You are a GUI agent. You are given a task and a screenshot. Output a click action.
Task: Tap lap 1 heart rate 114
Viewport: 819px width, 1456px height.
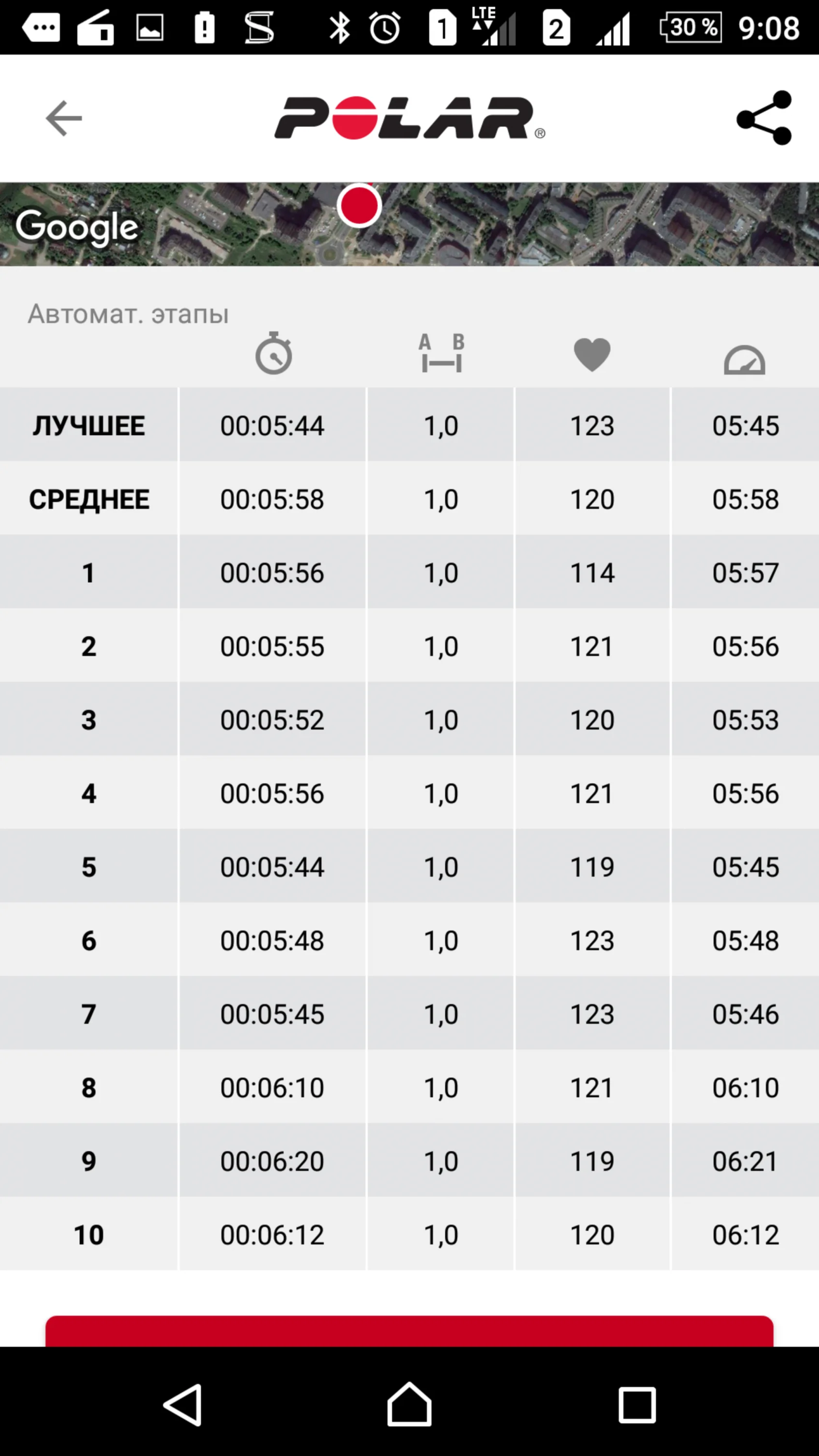[x=592, y=573]
